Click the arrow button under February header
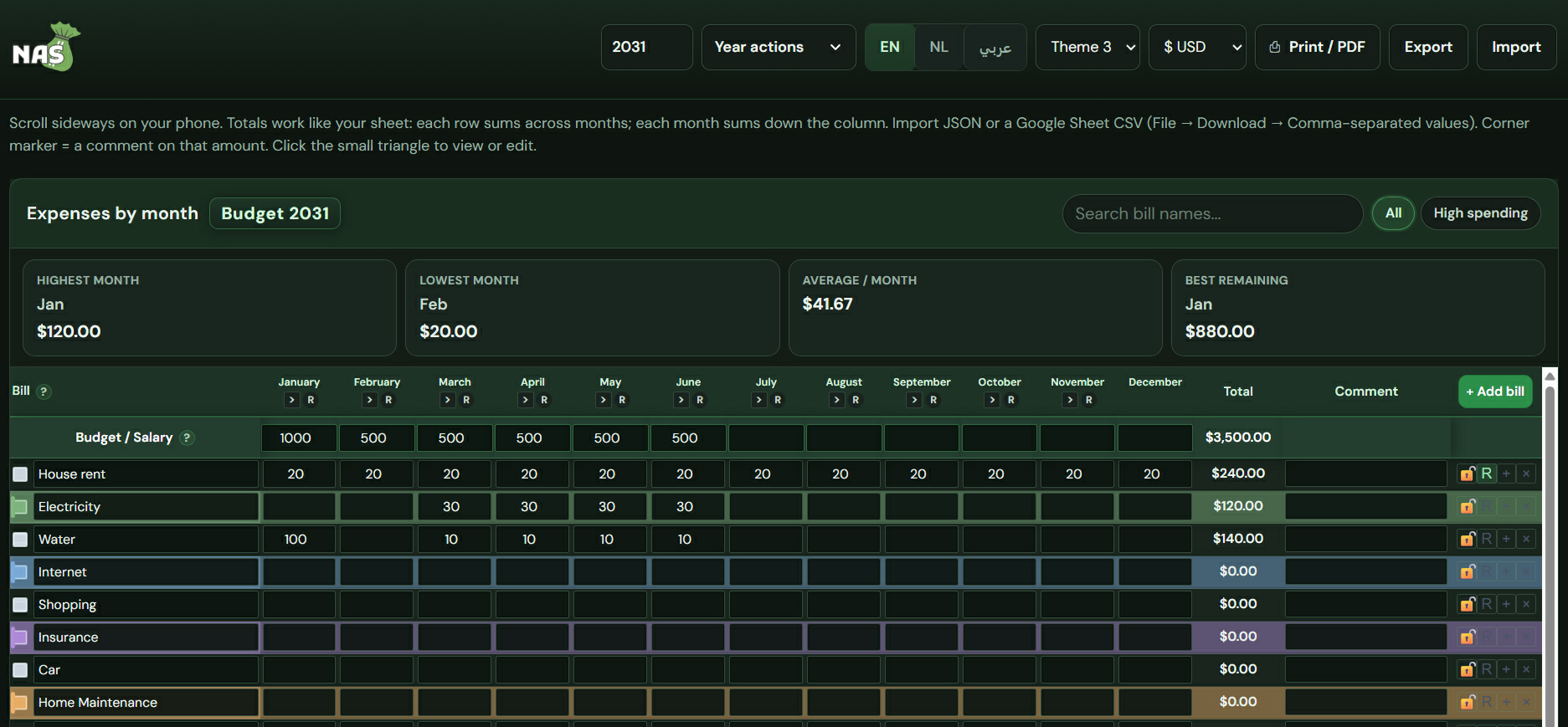This screenshot has height=727, width=1568. tap(369, 400)
